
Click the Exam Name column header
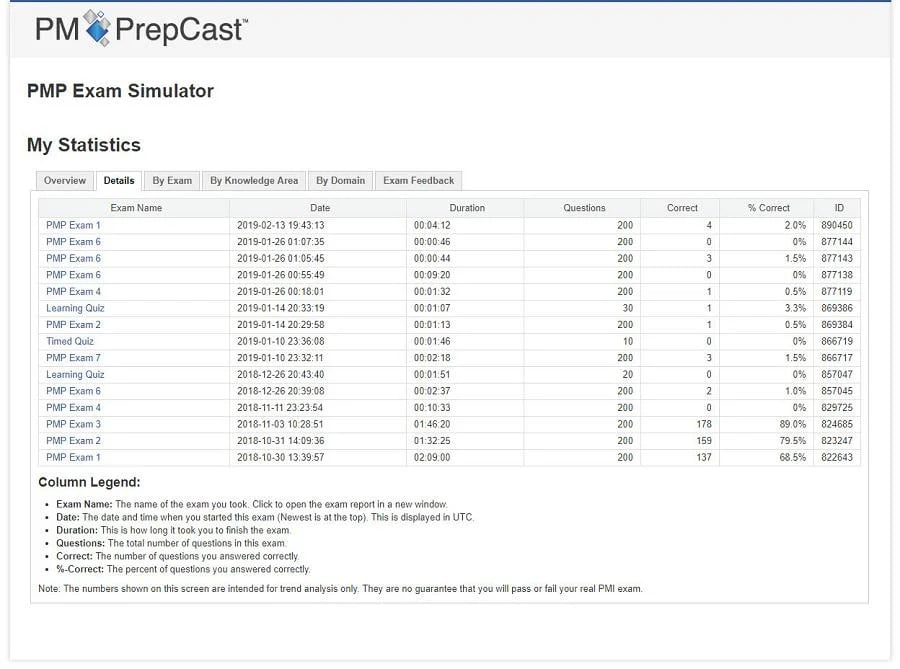coord(135,208)
